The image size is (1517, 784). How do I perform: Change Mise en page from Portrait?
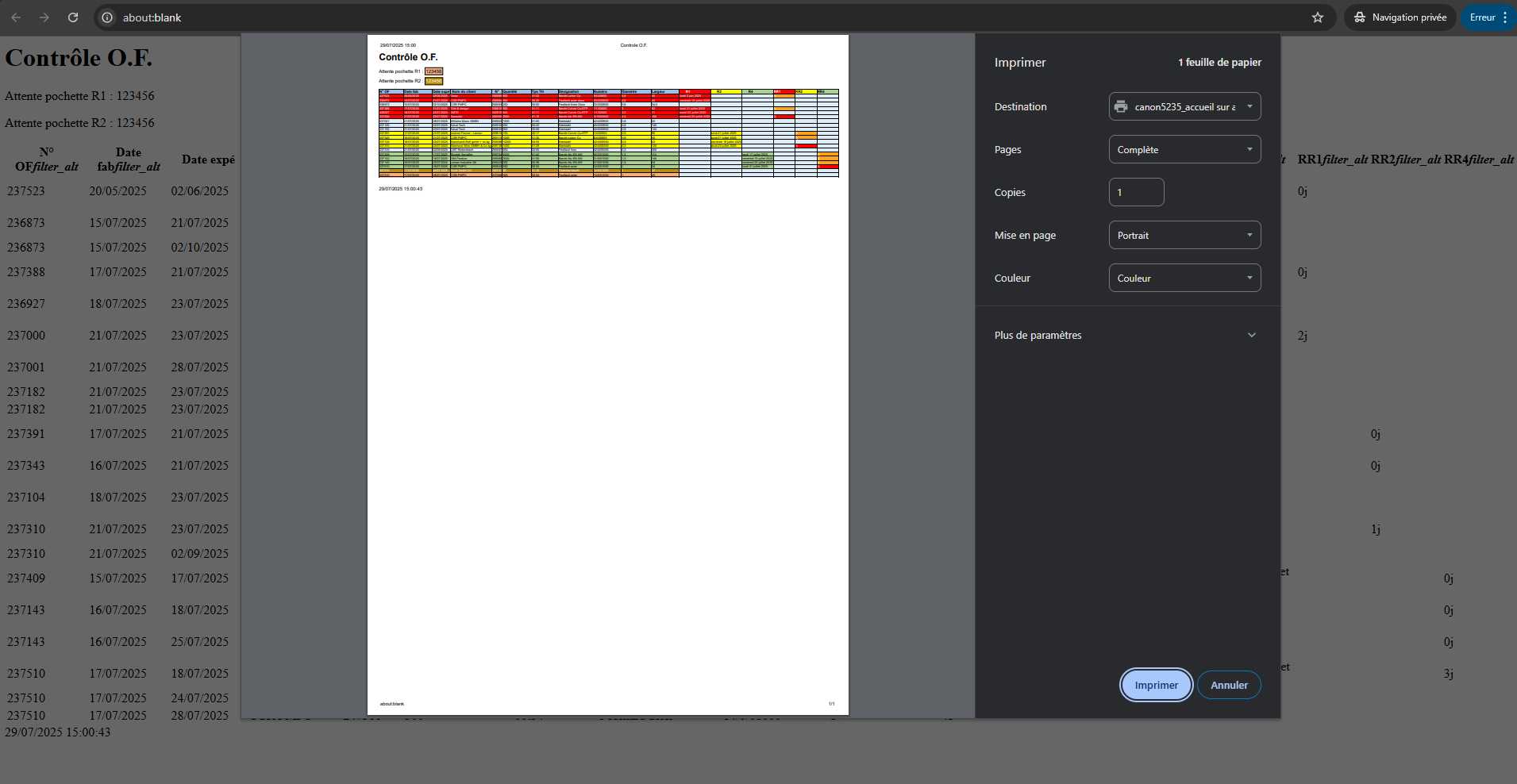pos(1184,234)
